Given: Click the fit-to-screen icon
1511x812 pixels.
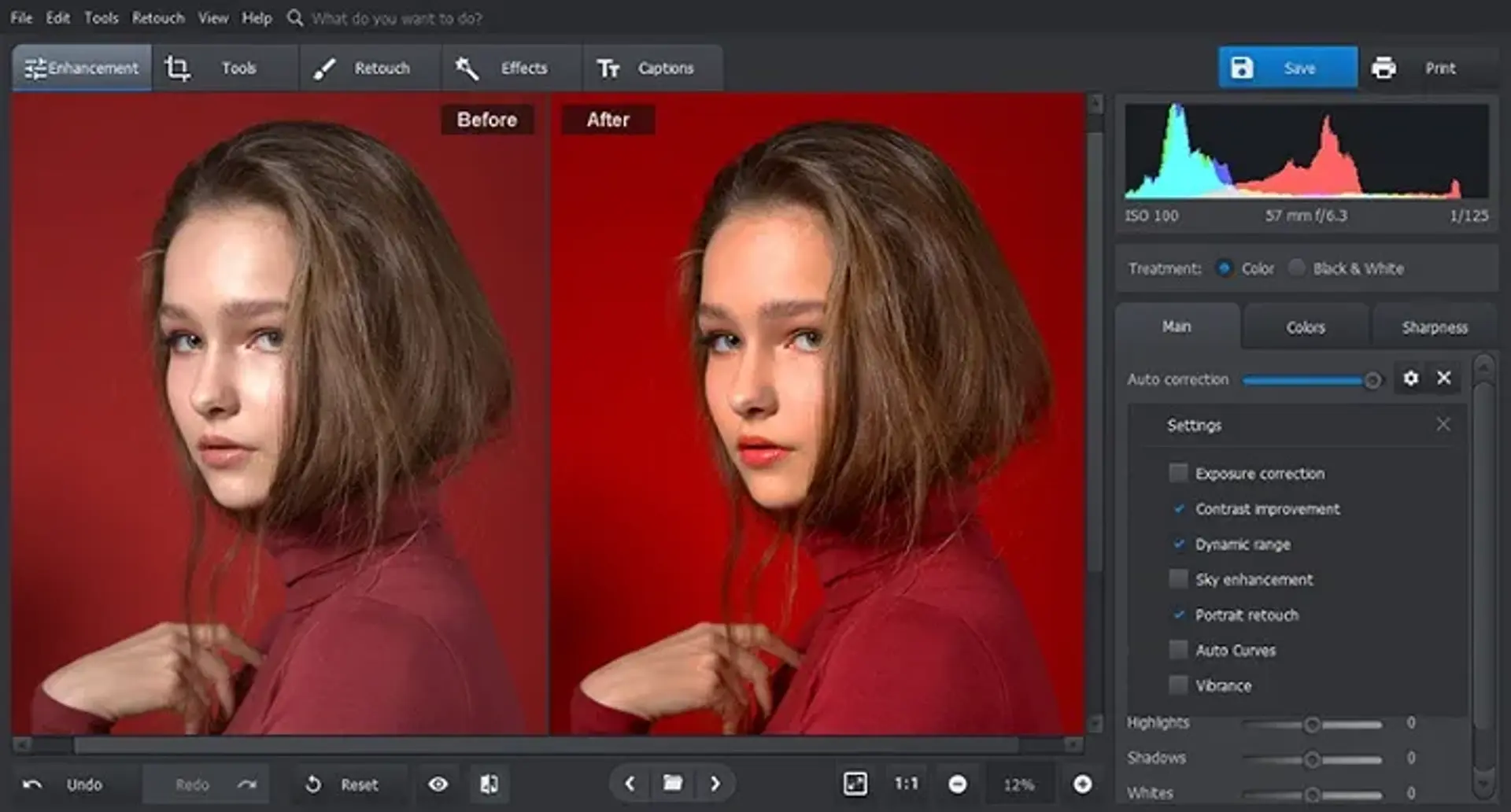Looking at the screenshot, I should (x=855, y=784).
